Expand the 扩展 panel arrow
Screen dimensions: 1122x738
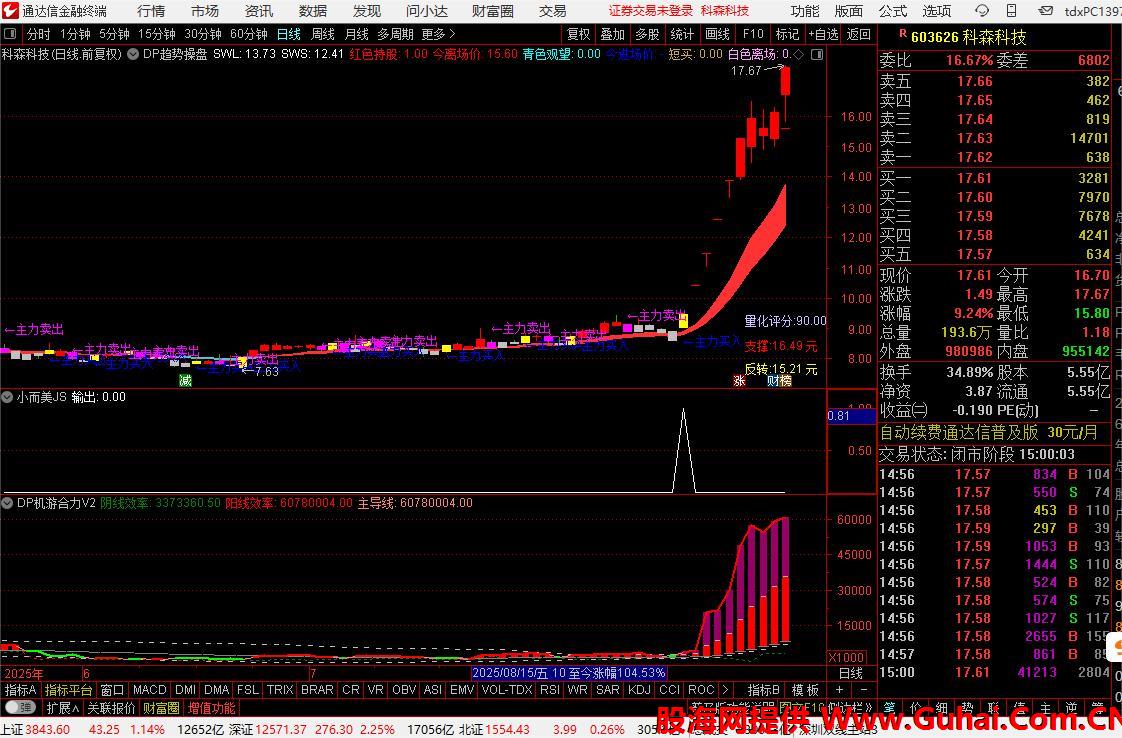coord(62,708)
